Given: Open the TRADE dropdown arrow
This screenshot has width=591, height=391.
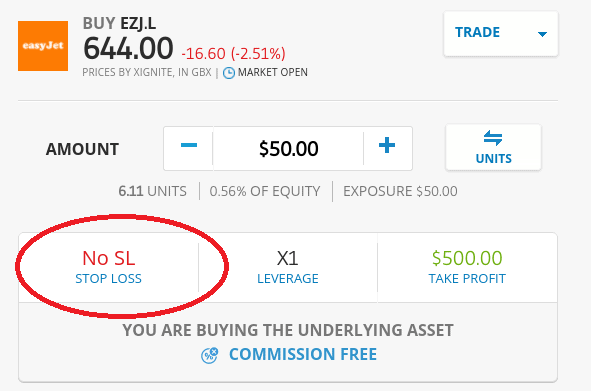Looking at the screenshot, I should click(x=542, y=34).
